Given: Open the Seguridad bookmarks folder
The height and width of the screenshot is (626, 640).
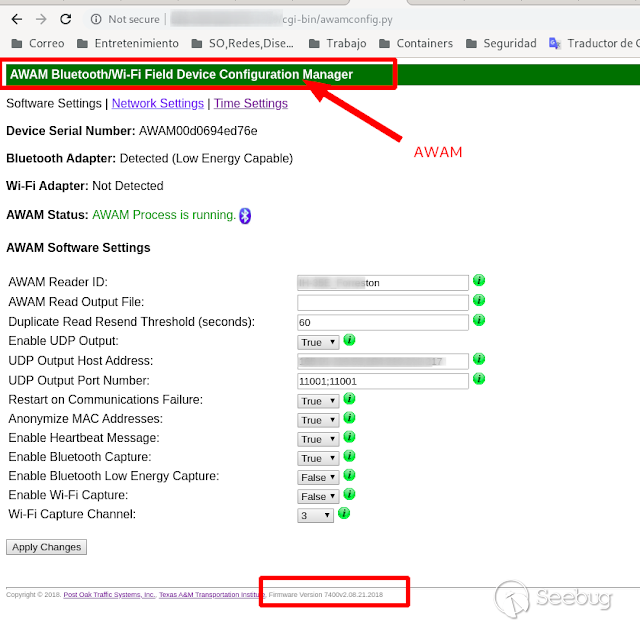Looking at the screenshot, I should (x=501, y=43).
